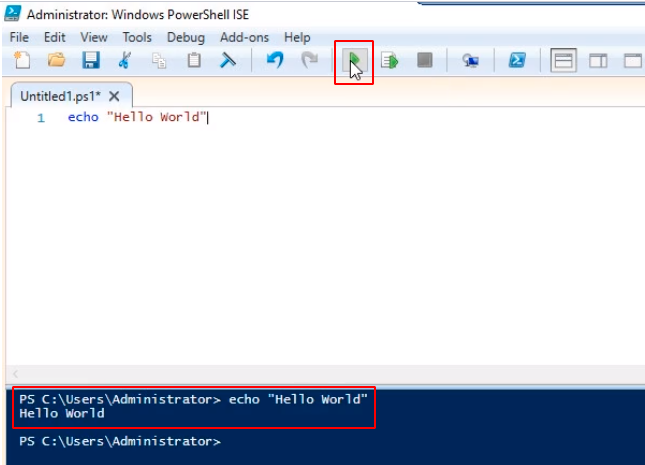Undo the last edit

coord(275,61)
